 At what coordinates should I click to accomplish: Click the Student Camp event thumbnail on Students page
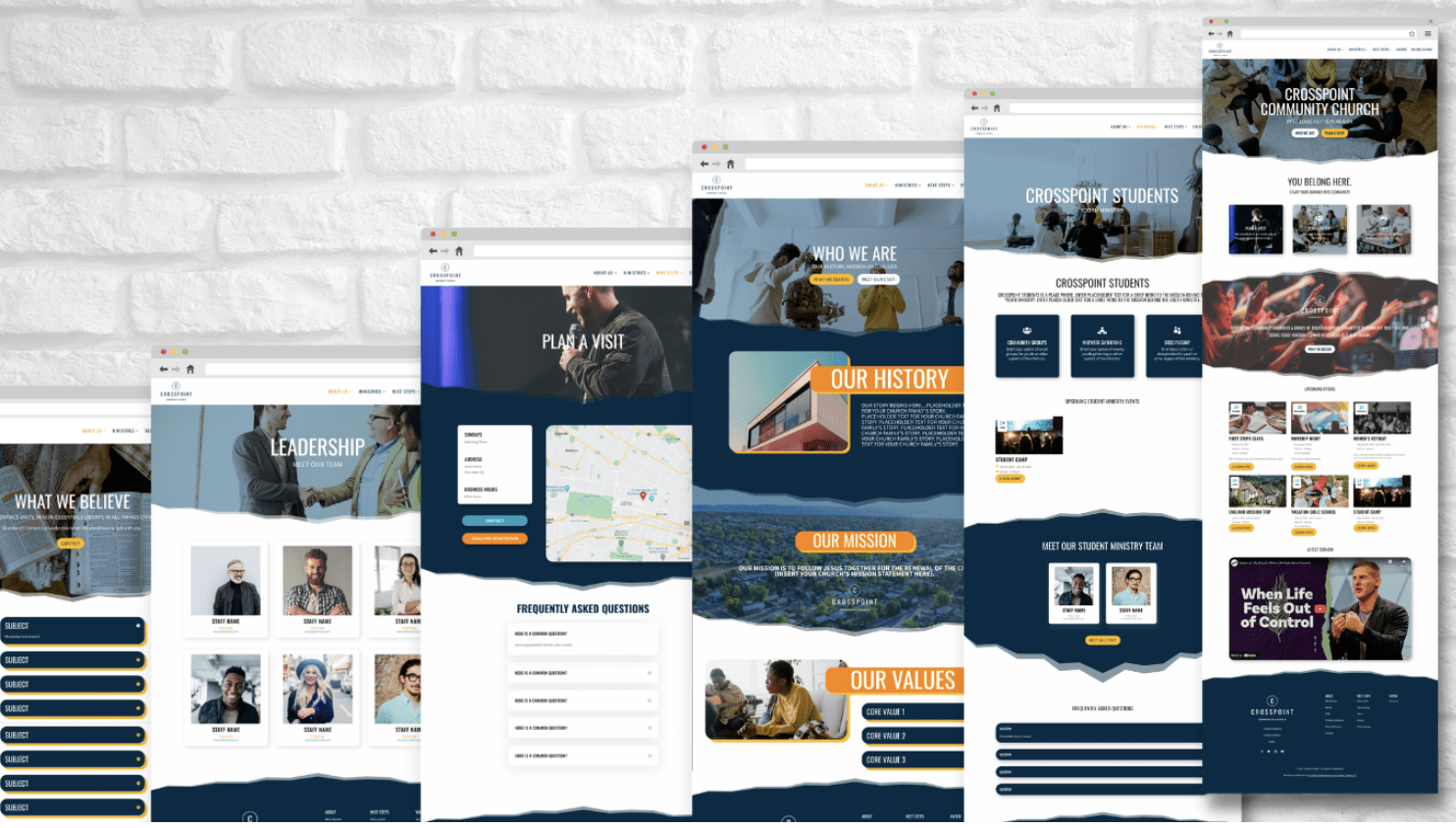pyautogui.click(x=1028, y=436)
